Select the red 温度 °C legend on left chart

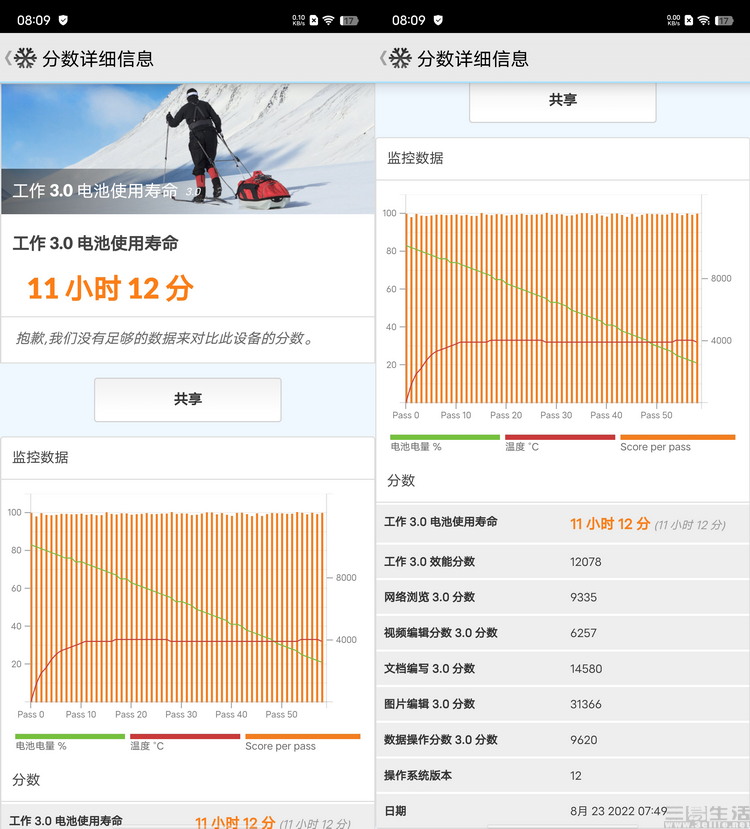click(x=185, y=742)
